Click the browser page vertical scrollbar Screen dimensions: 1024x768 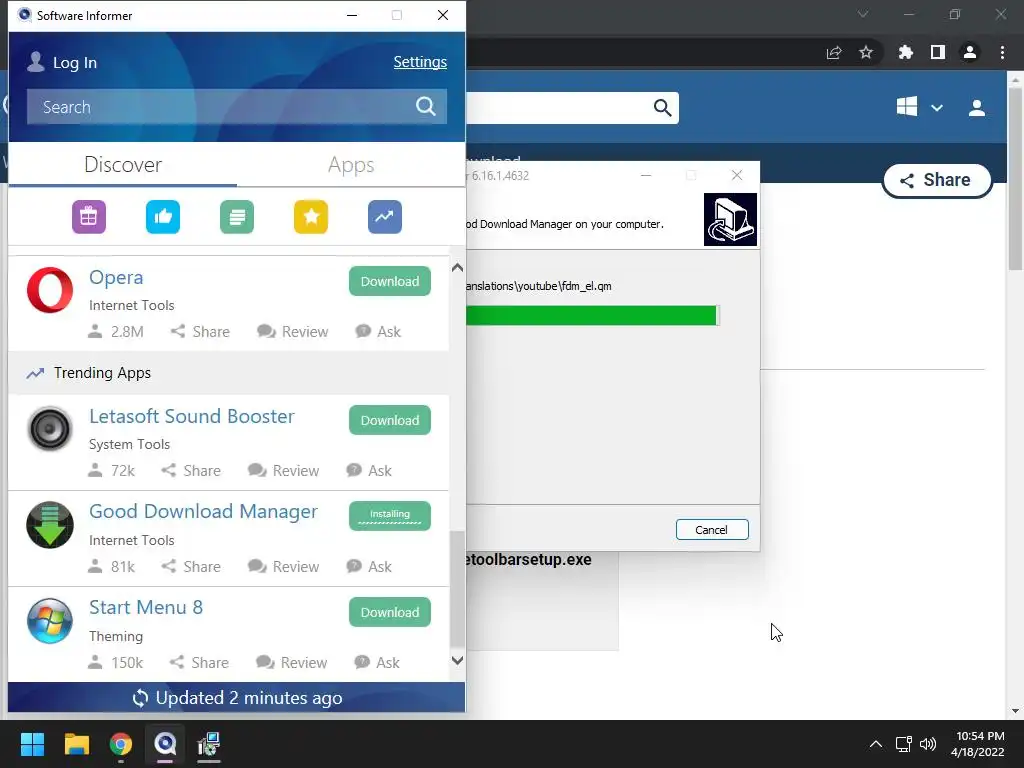(1015, 179)
